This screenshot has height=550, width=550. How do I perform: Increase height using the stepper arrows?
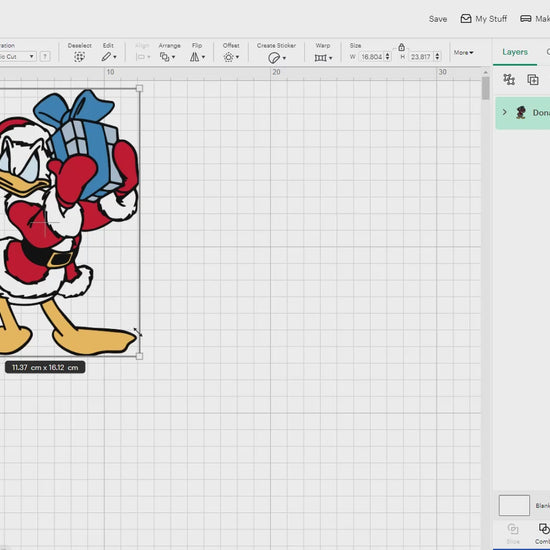tap(437, 54)
